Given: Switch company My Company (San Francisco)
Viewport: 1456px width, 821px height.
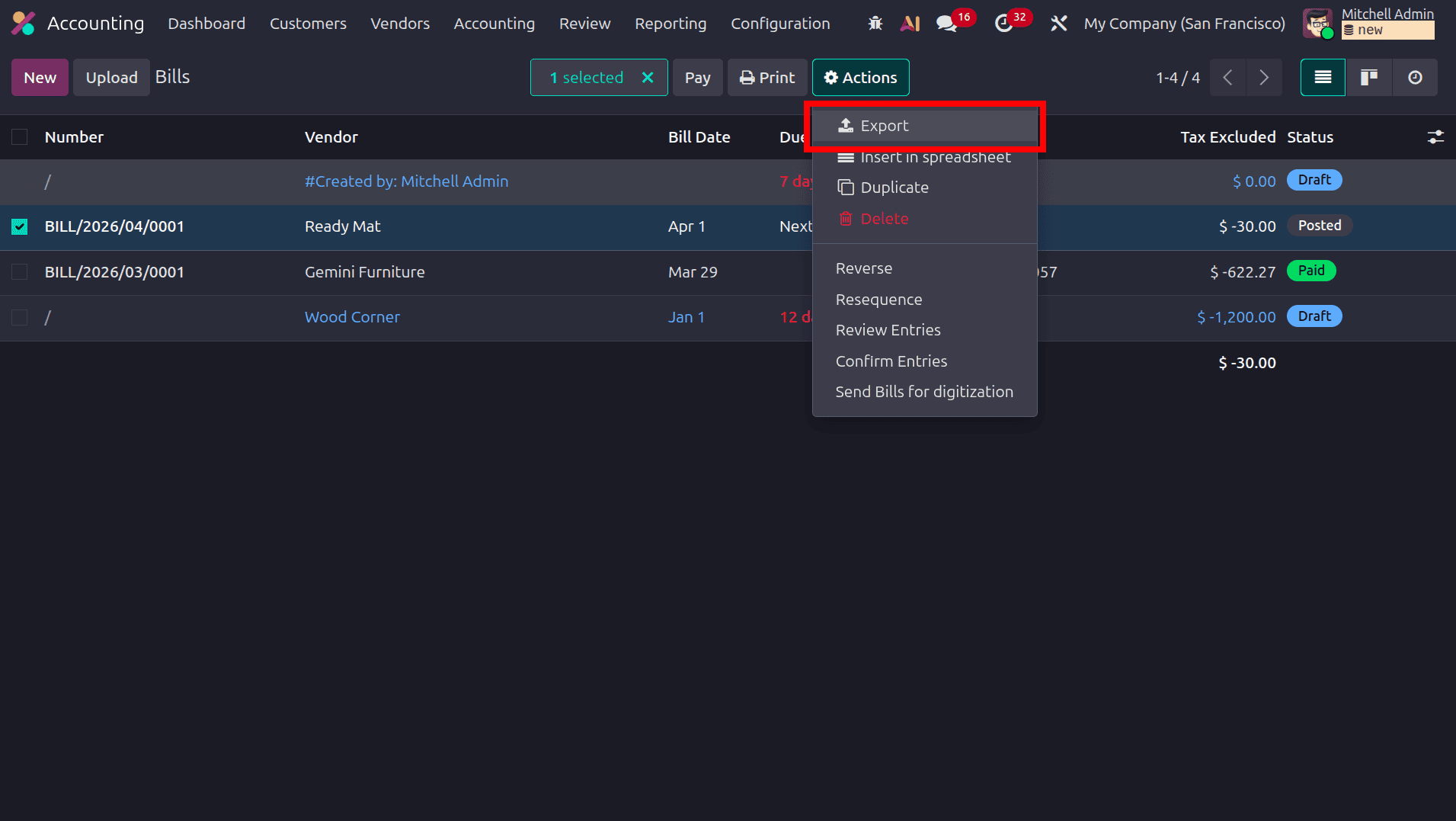Looking at the screenshot, I should pos(1184,24).
